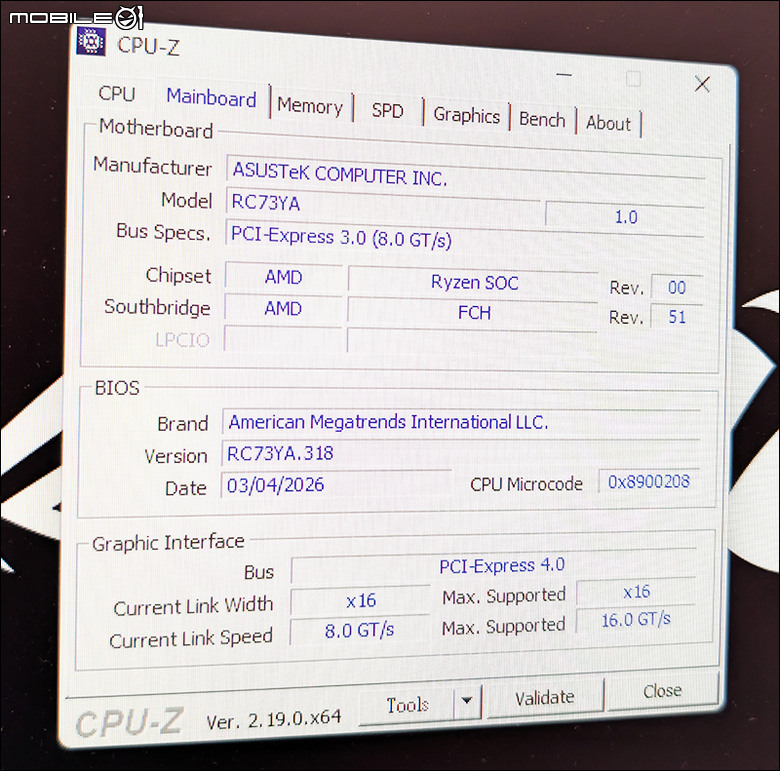Close CPU-Z with the X icon
This screenshot has width=780, height=771.
coord(702,84)
